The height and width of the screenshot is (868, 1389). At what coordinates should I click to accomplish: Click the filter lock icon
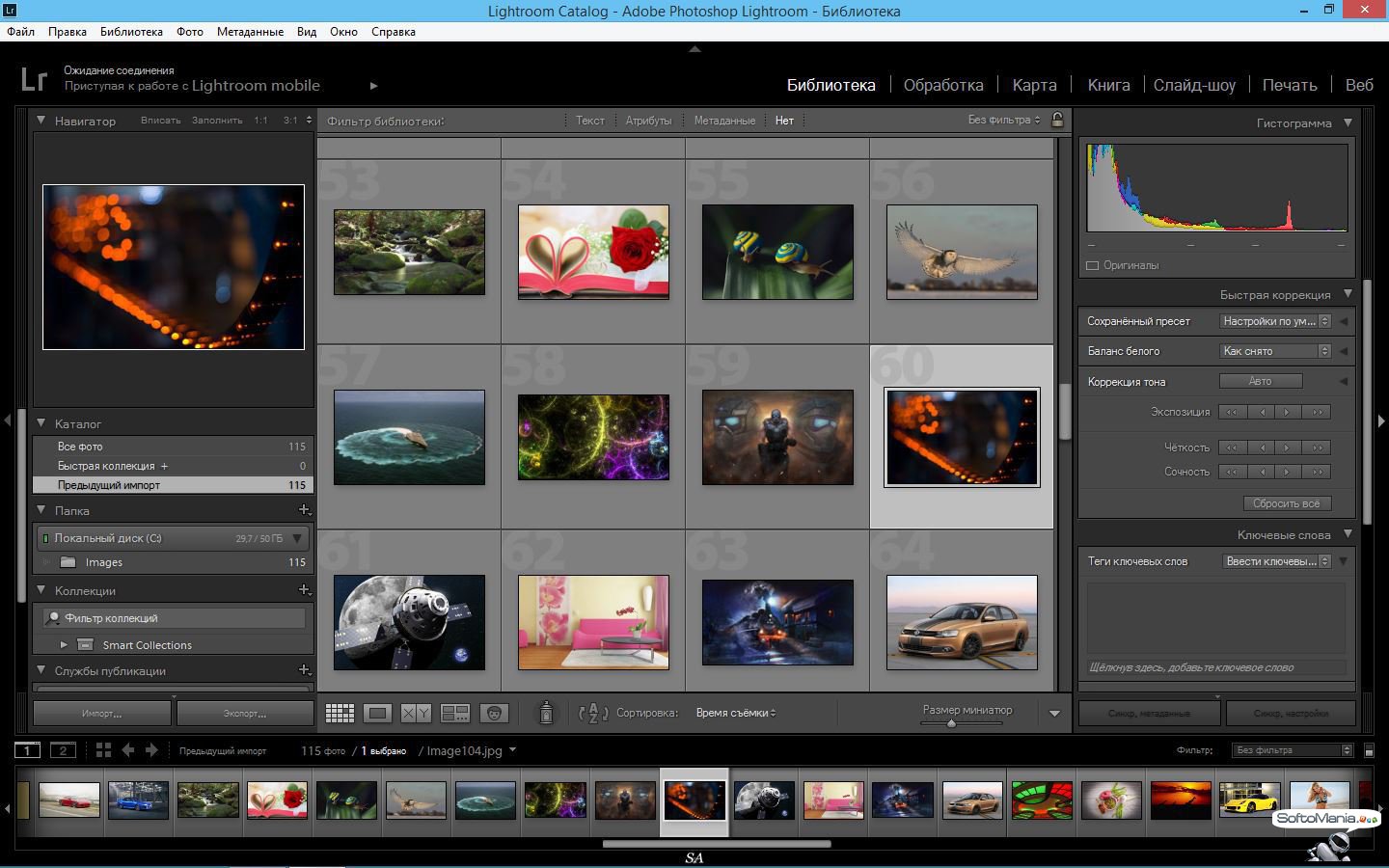click(1057, 121)
